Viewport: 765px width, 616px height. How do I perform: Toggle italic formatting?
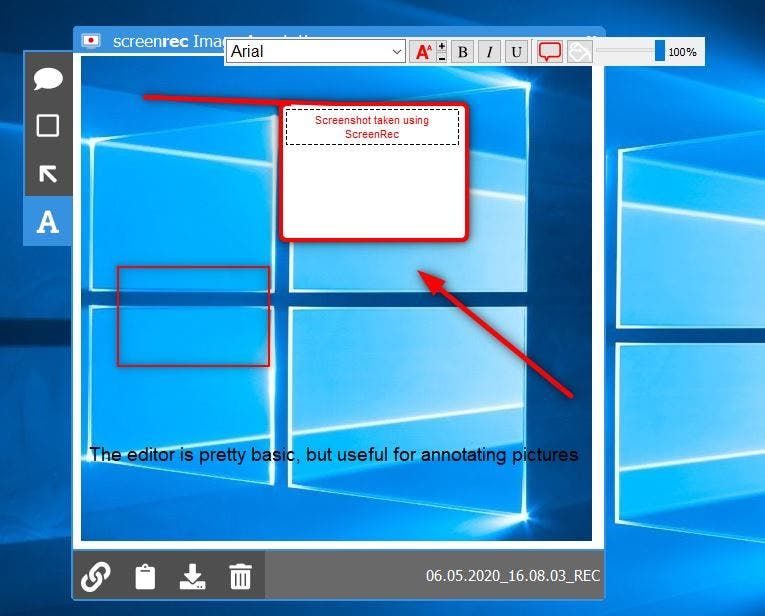tap(489, 52)
